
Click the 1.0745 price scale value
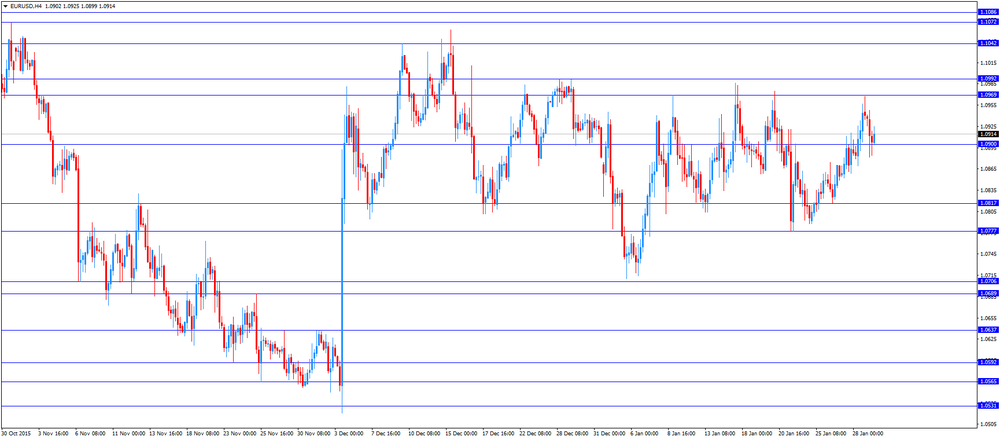pyautogui.click(x=988, y=254)
